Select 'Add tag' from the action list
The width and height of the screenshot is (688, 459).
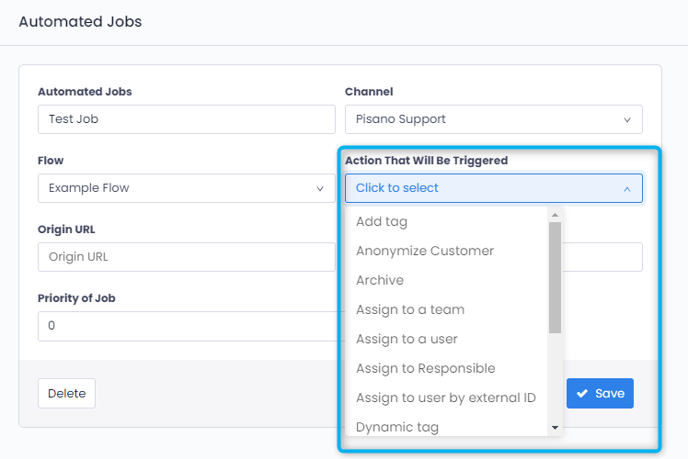tap(381, 221)
